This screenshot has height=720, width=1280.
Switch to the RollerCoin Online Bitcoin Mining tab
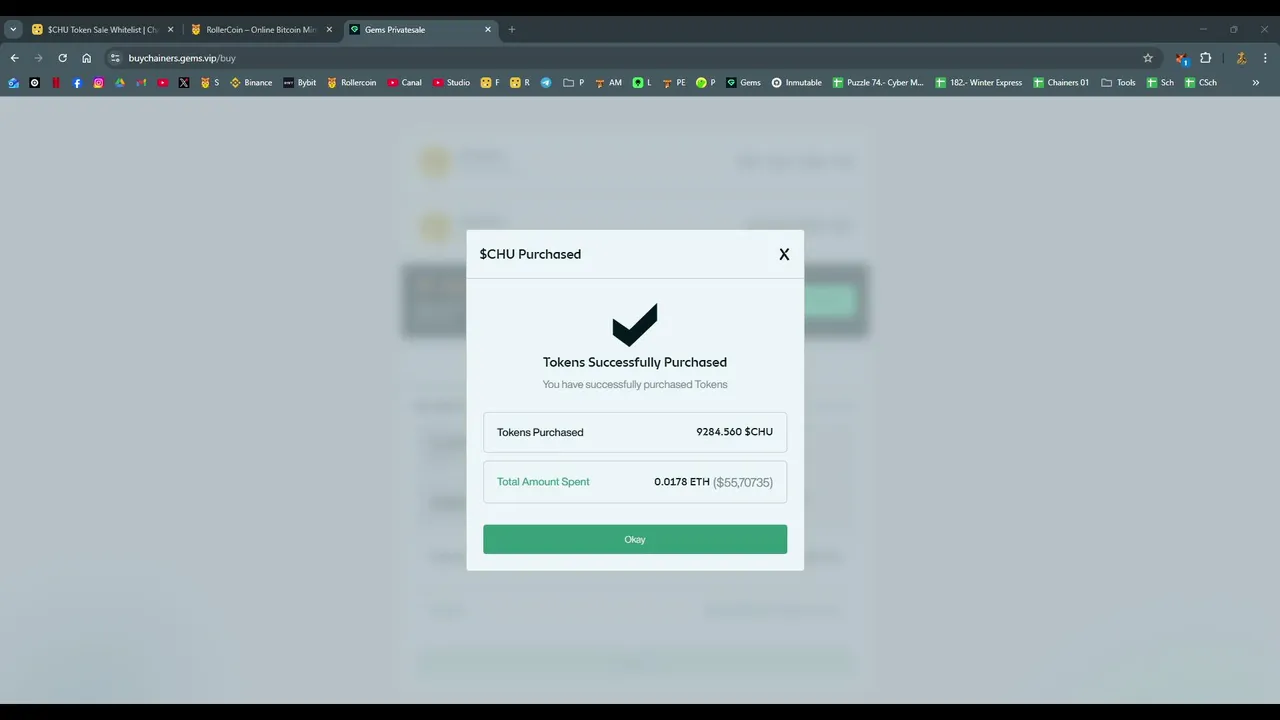260,30
